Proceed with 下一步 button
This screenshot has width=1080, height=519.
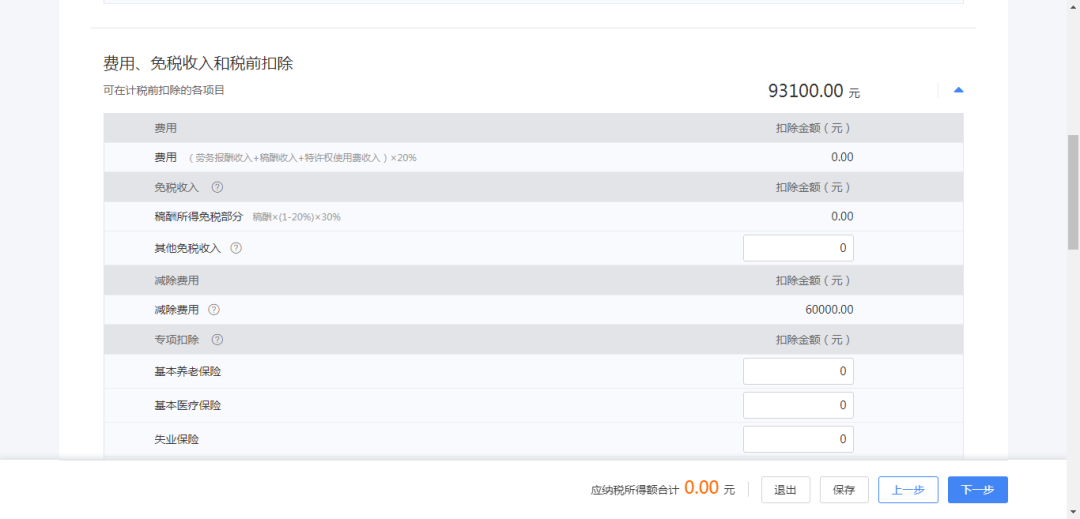point(977,490)
